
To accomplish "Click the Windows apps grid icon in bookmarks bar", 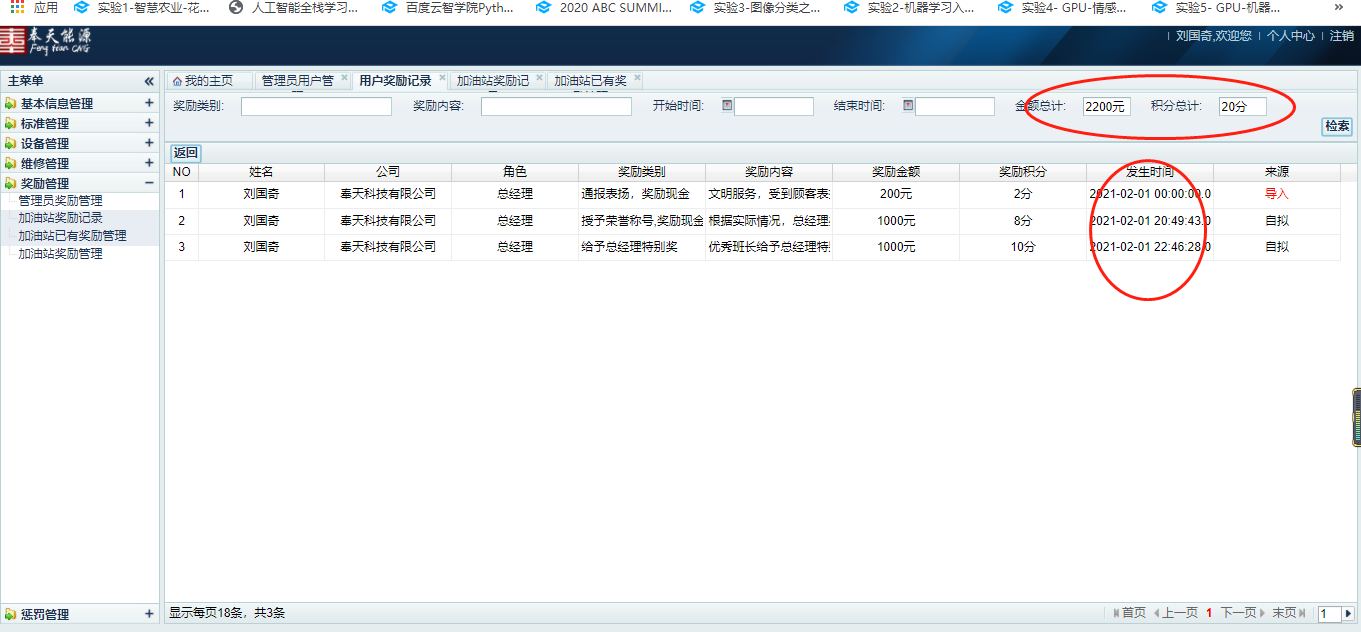I will (x=17, y=7).
